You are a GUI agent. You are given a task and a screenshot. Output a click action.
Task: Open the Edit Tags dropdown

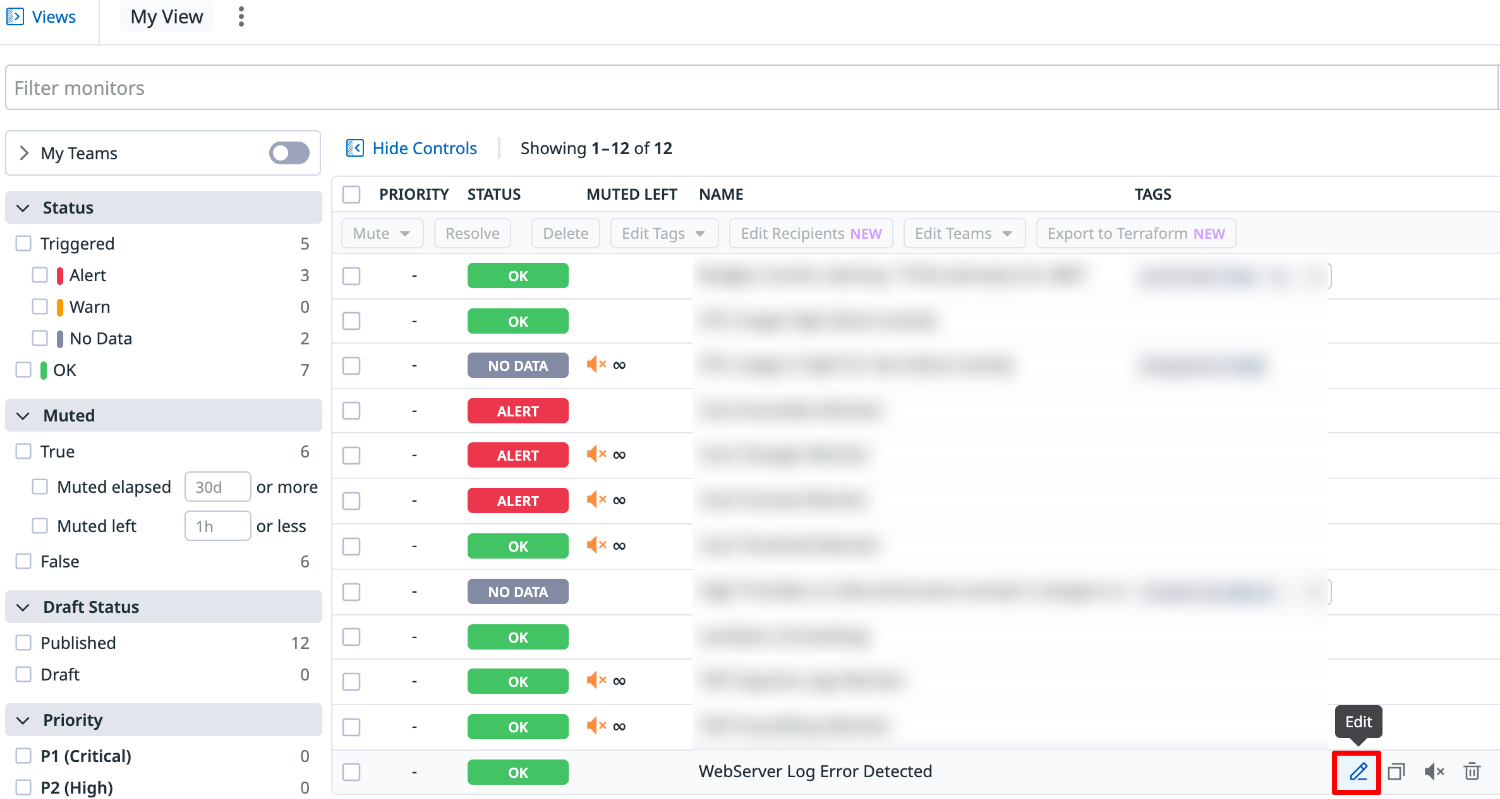pyautogui.click(x=664, y=234)
